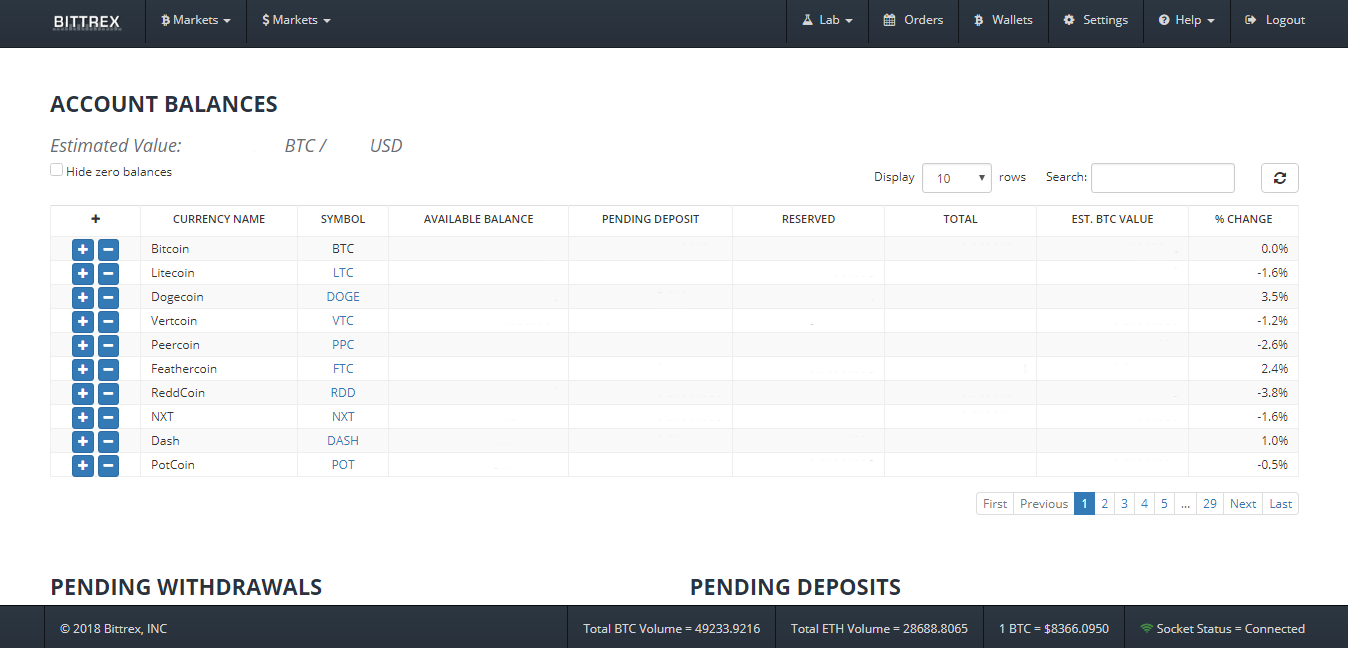Go to page 5 of balances

point(1164,504)
